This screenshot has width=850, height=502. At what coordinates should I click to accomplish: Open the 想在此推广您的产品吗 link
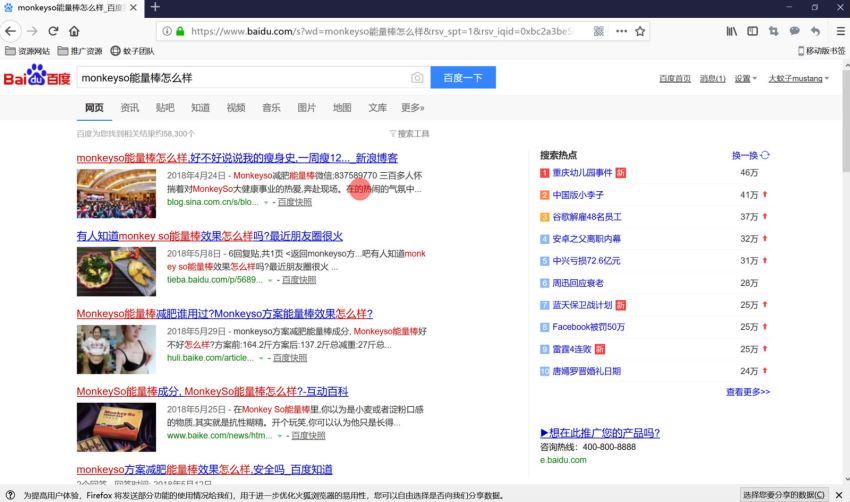[x=600, y=433]
